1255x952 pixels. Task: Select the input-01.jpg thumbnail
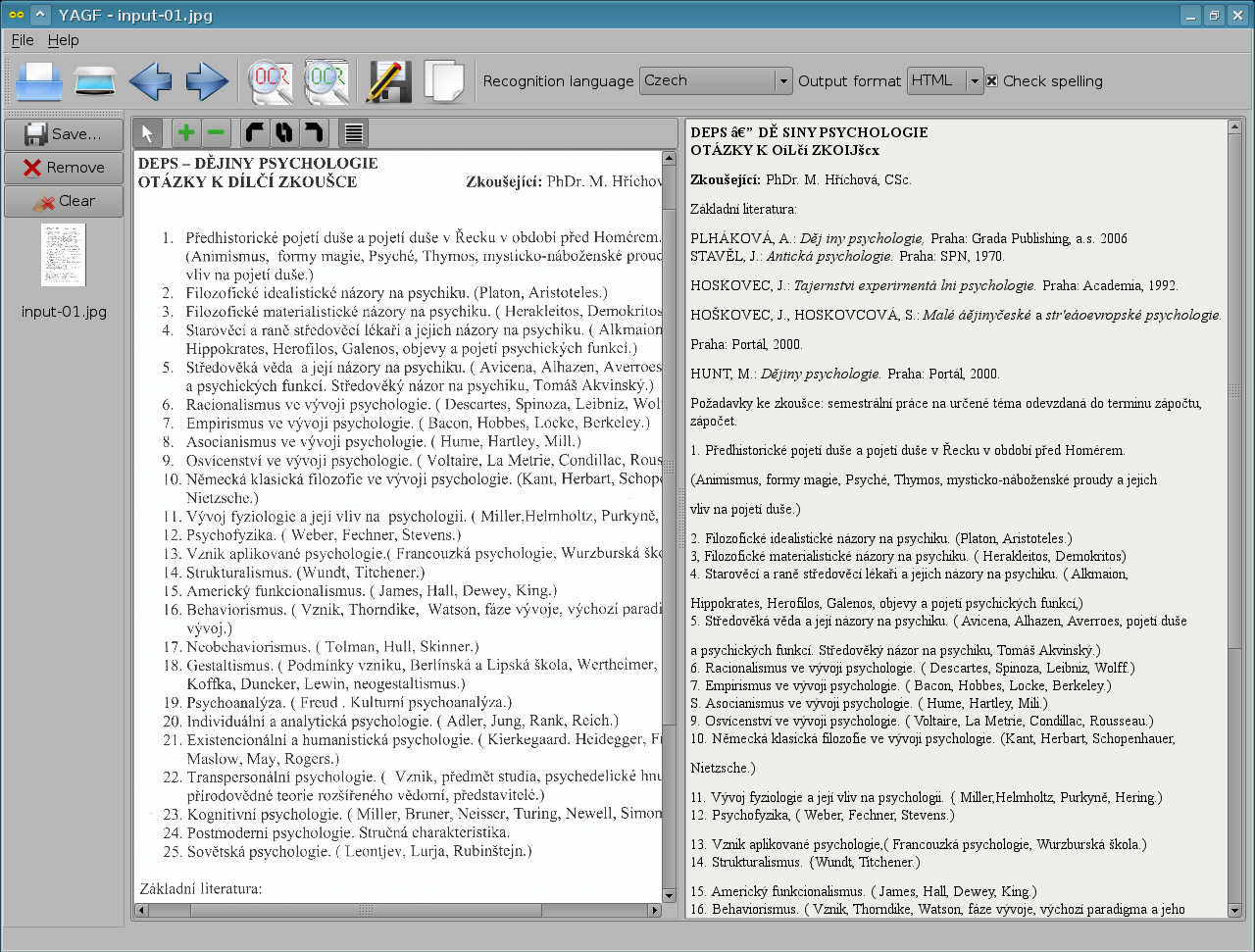pyautogui.click(x=64, y=255)
